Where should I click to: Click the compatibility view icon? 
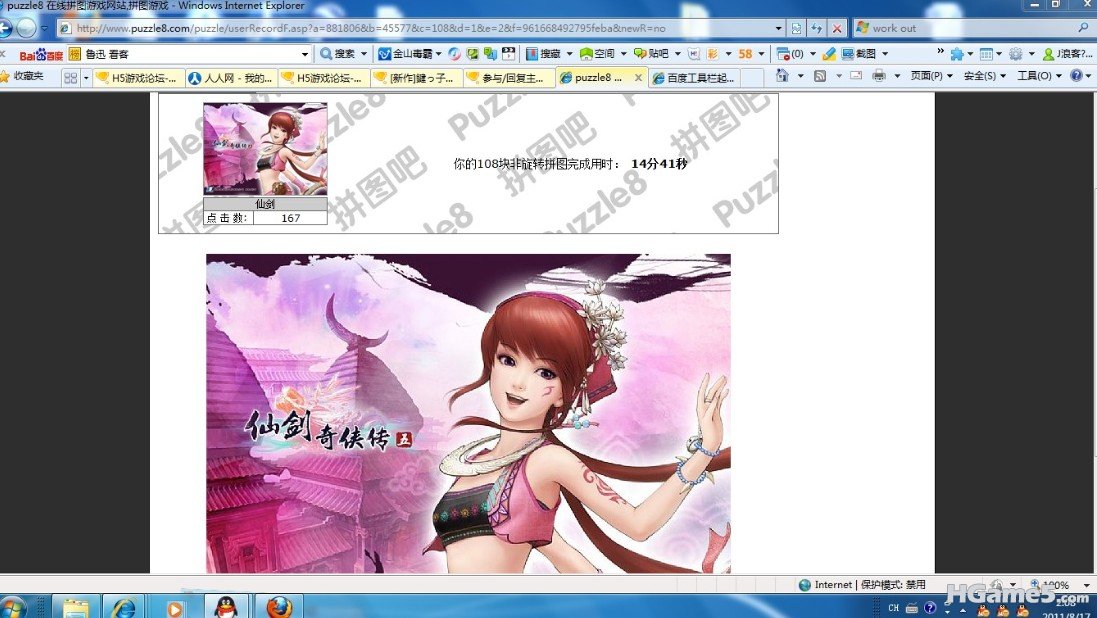796,28
